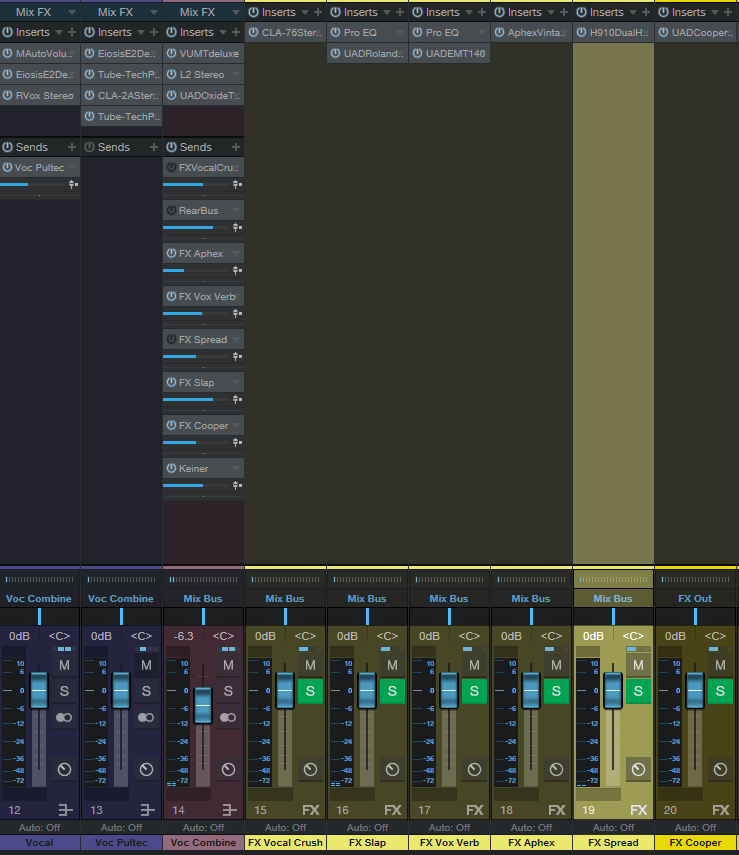
Task: Bypass the L2 Stereo insert
Action: coord(171,74)
